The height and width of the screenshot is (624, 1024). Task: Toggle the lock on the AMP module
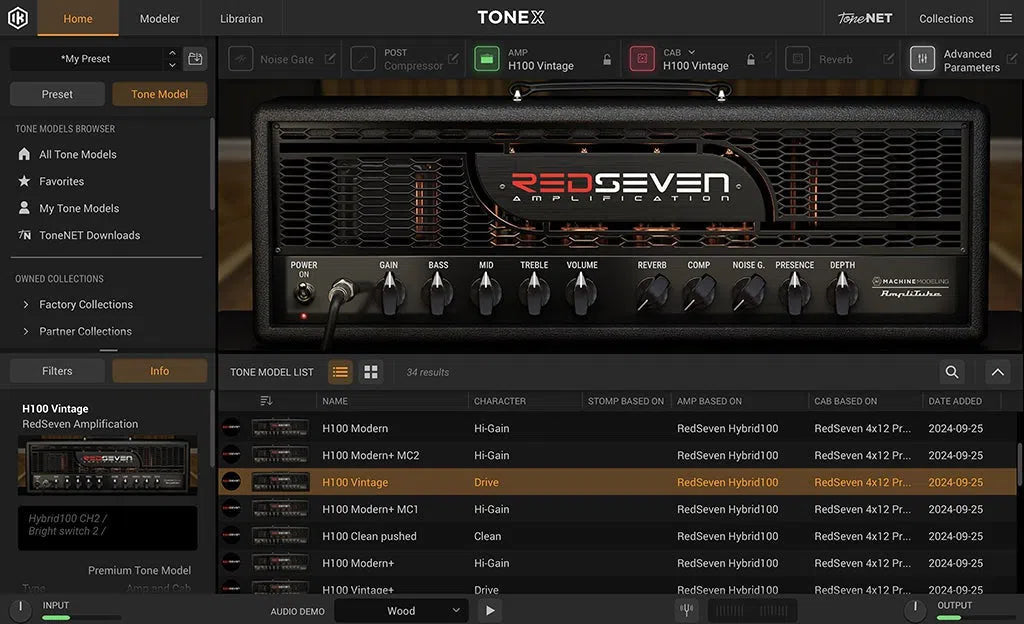(x=607, y=59)
